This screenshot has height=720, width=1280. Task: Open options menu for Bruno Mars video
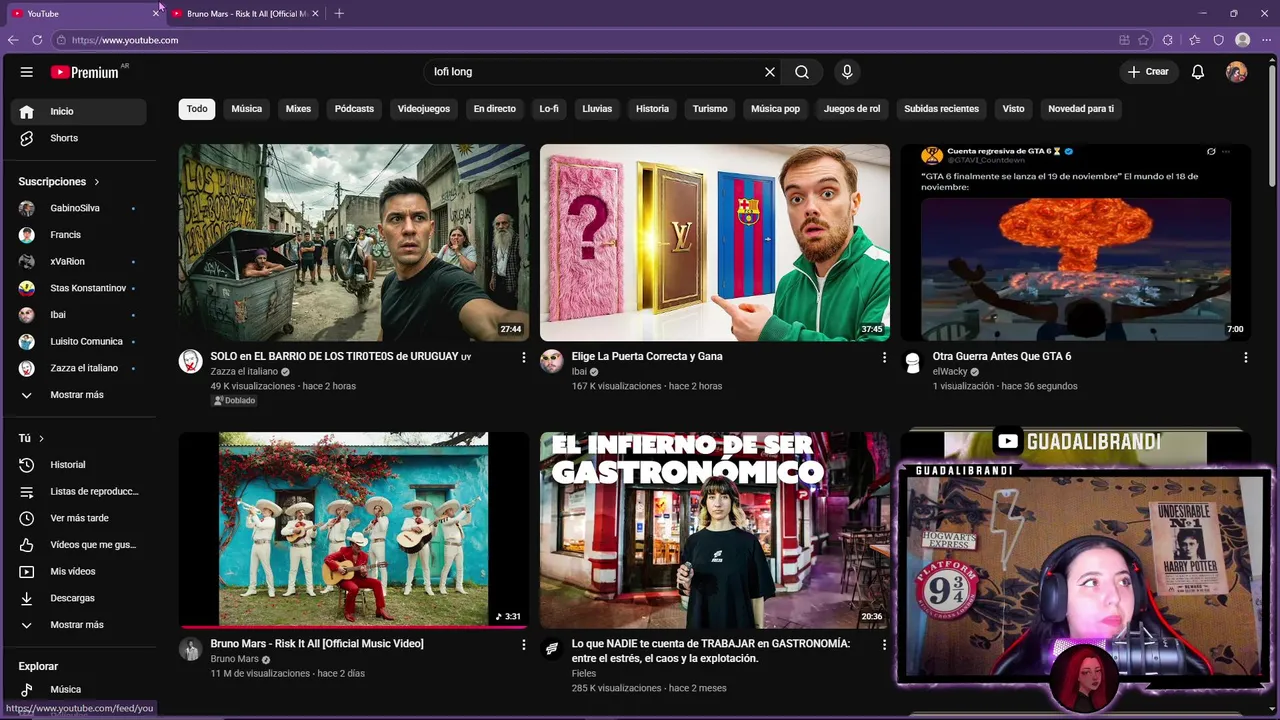(523, 645)
